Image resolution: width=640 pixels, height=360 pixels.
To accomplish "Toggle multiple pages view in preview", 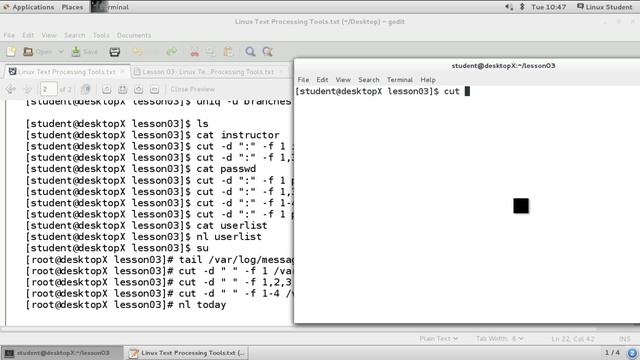I will [x=85, y=89].
